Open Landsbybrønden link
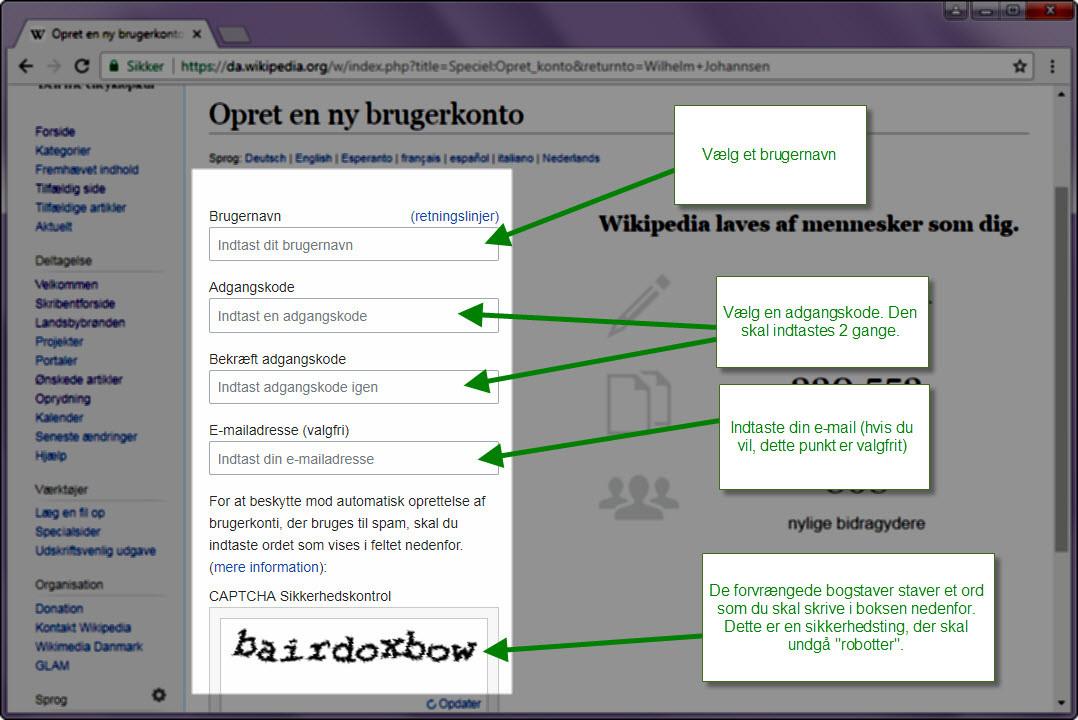Screen dimensions: 1078x720 point(80,323)
